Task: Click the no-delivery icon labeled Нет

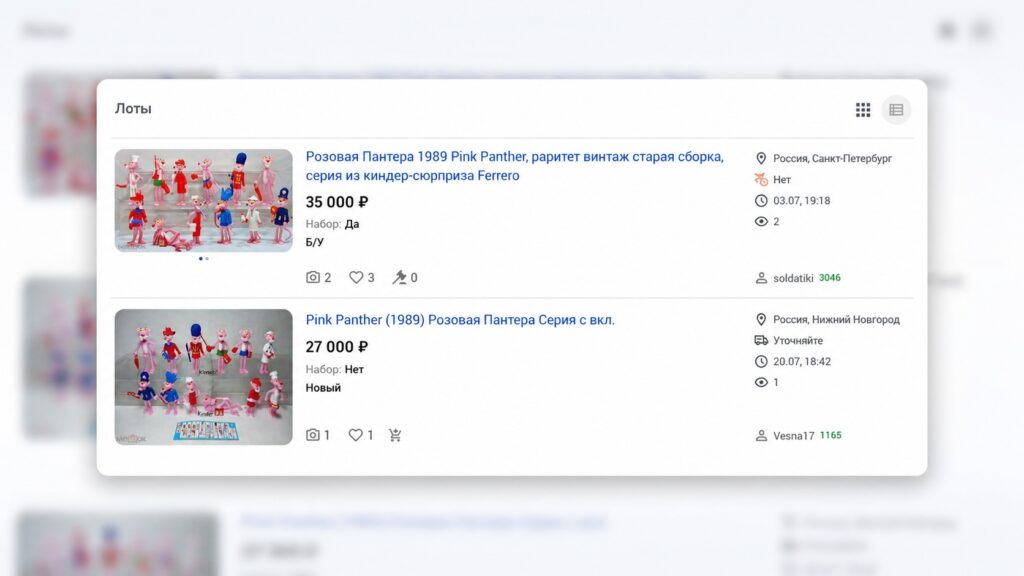Action: (761, 179)
